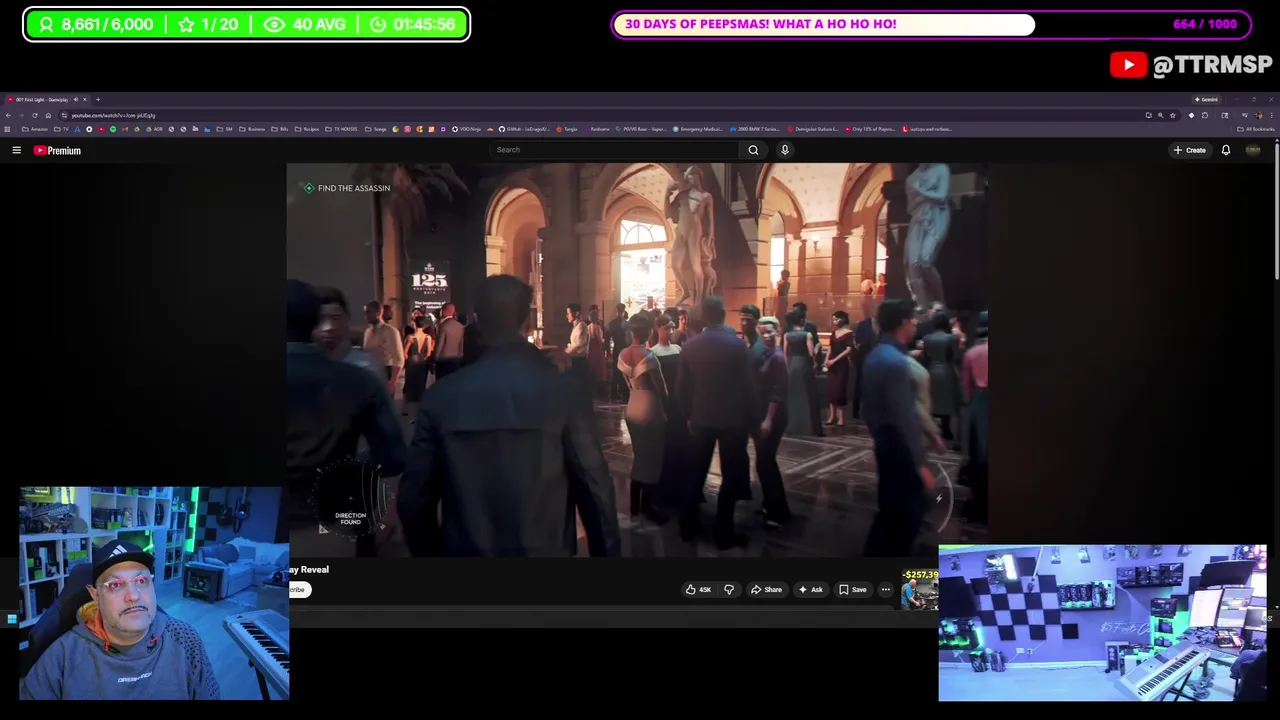Open the Bills bookmarks folder
The height and width of the screenshot is (720, 1280).
(x=281, y=129)
